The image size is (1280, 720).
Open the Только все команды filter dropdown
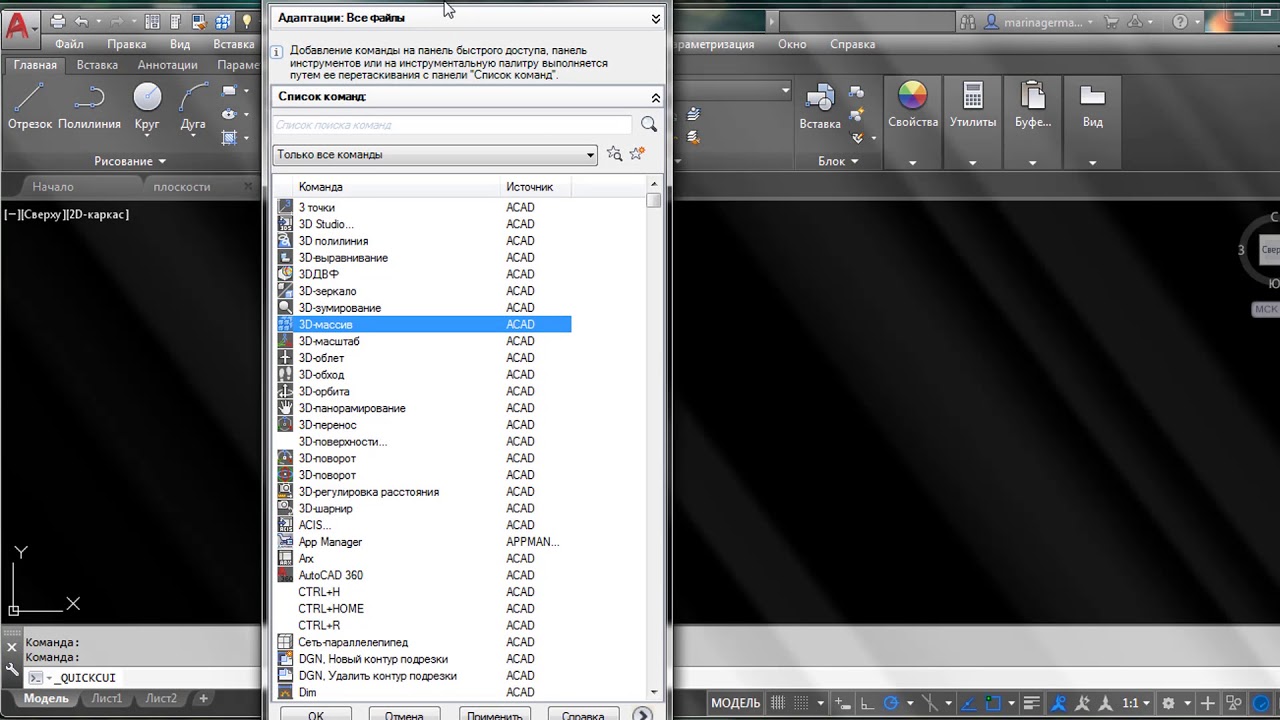tap(435, 155)
